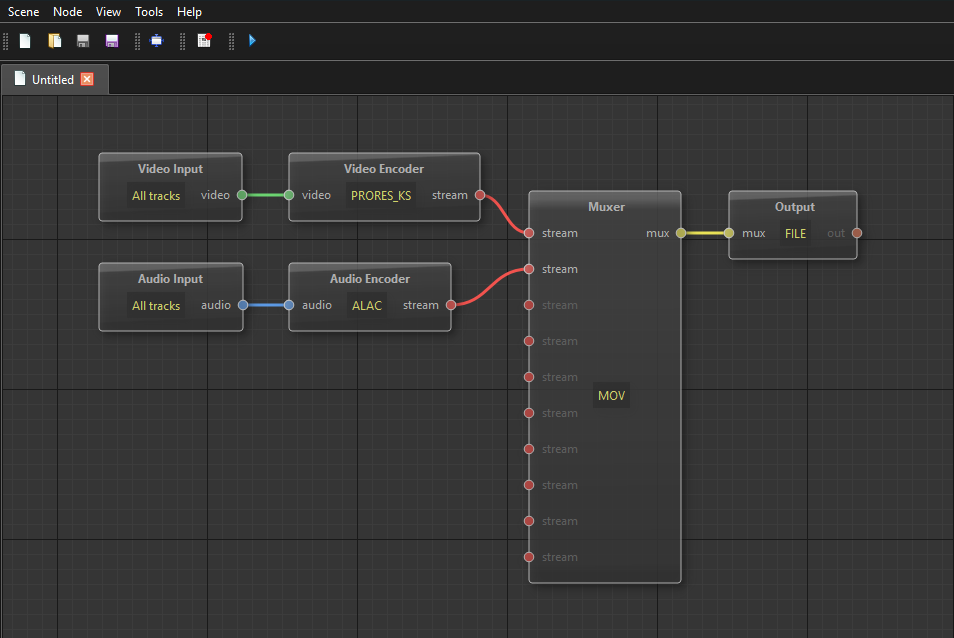Open the PRORES_KS codec dropdown
This screenshot has width=954, height=638.
381,196
